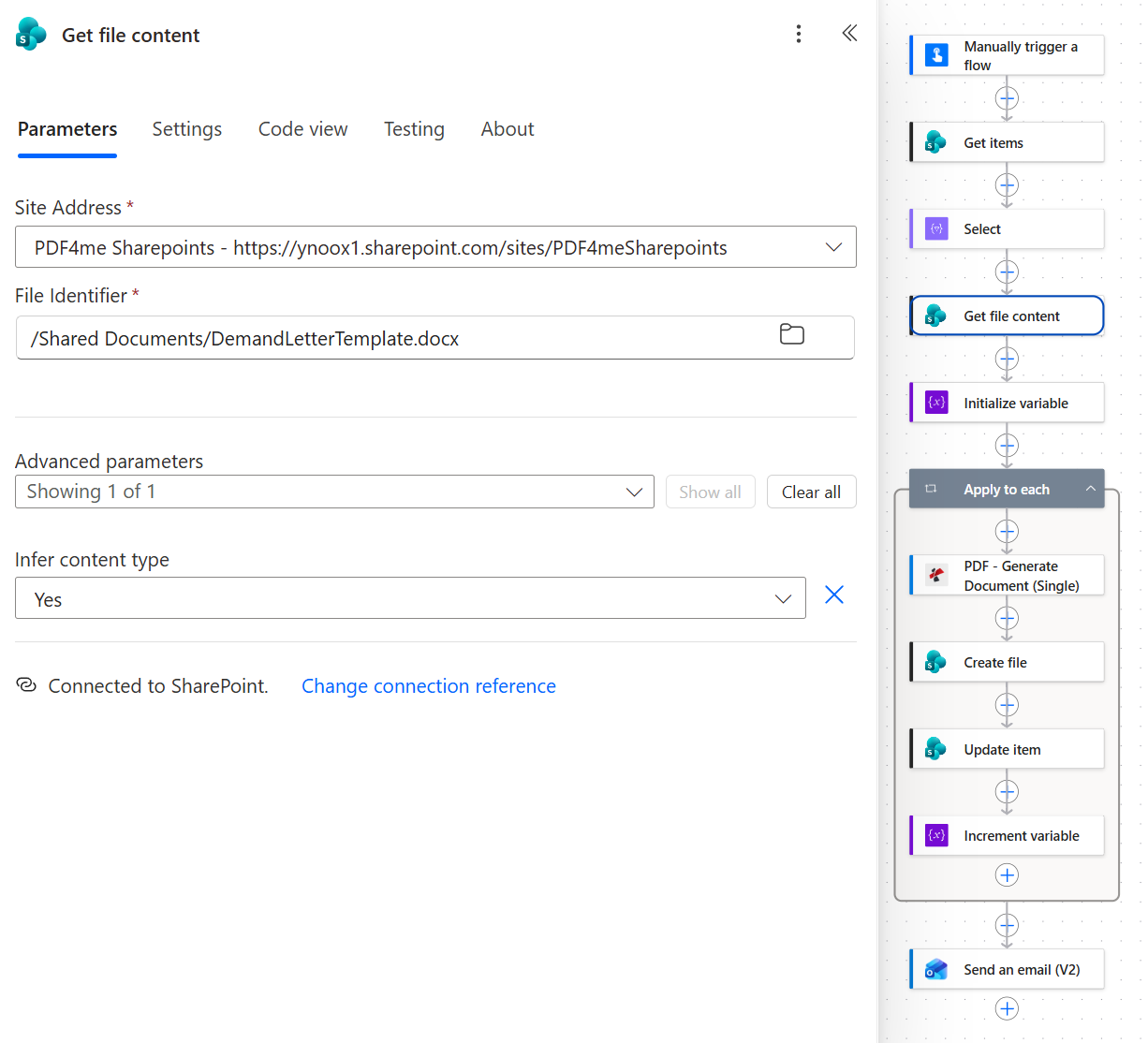Add step between Select and Get file content

[1007, 272]
